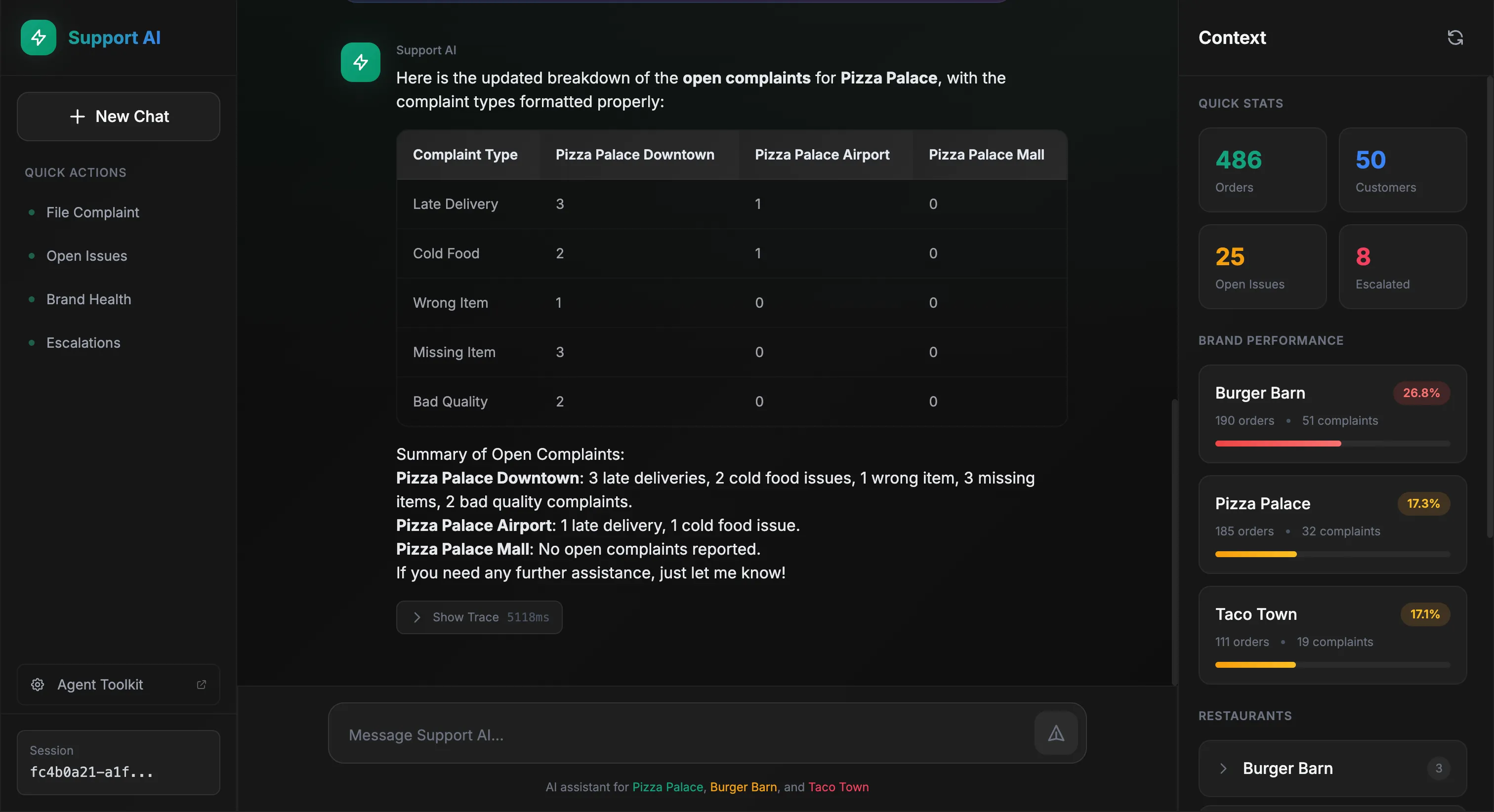This screenshot has width=1494, height=812.
Task: Click the Support AI message avatar icon
Action: click(360, 62)
